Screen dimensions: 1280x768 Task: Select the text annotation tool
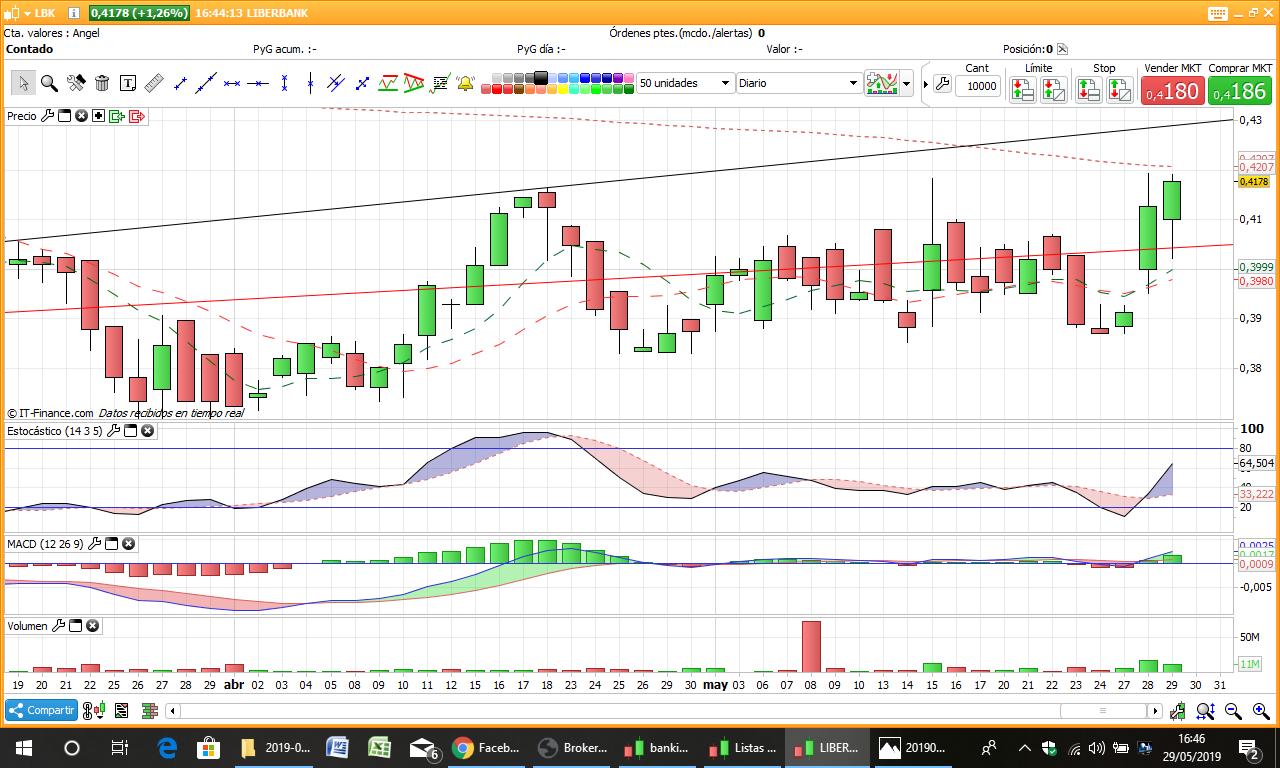tap(128, 83)
